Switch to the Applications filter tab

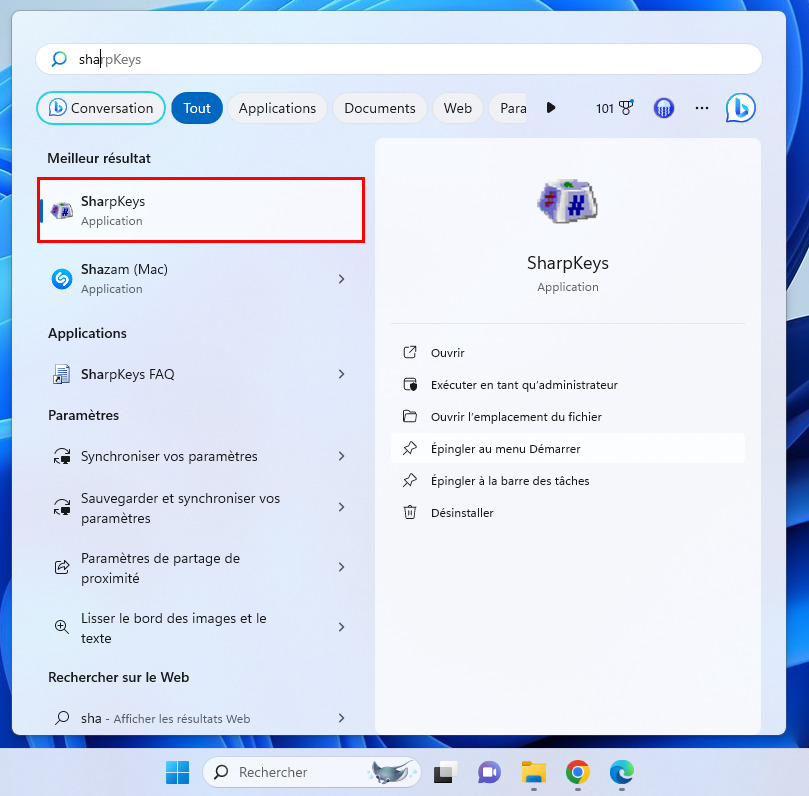[x=277, y=108]
